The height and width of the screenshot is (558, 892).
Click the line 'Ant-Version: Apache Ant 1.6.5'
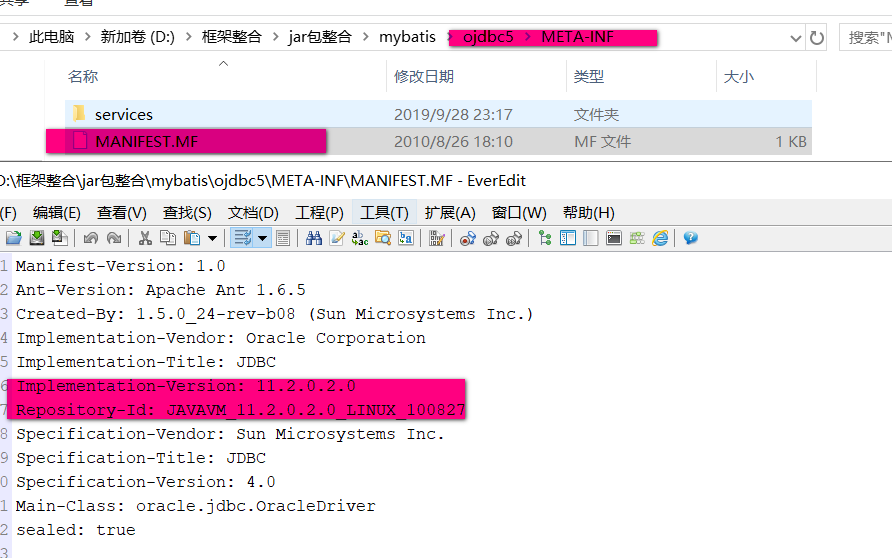(x=161, y=290)
